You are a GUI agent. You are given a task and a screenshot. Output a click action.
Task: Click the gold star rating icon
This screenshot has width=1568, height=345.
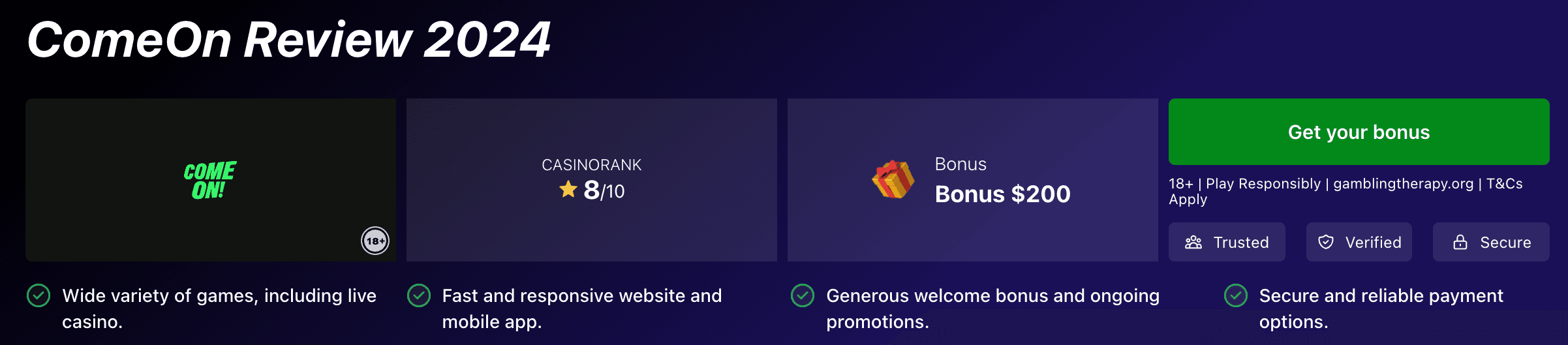568,190
